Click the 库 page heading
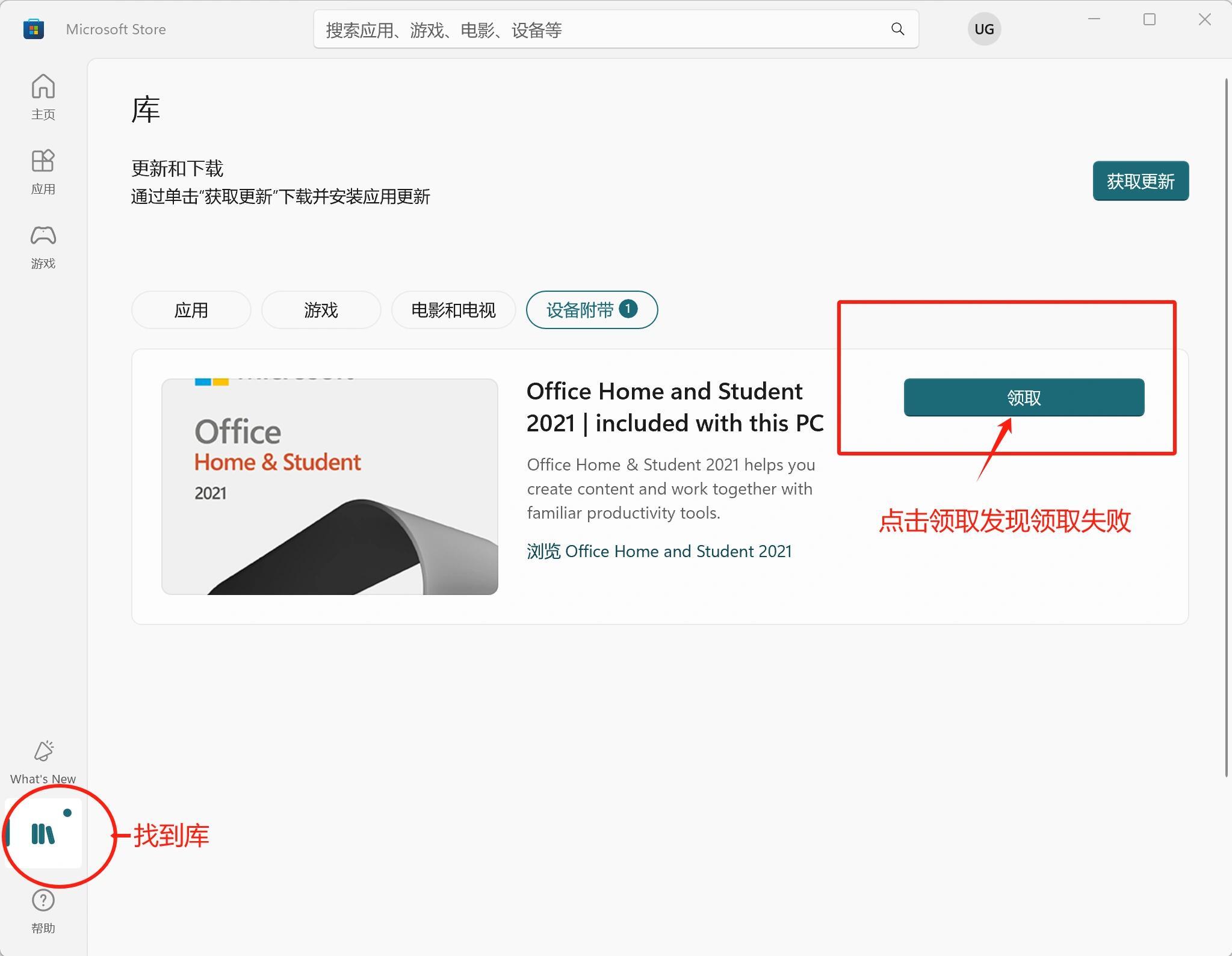 click(x=146, y=109)
